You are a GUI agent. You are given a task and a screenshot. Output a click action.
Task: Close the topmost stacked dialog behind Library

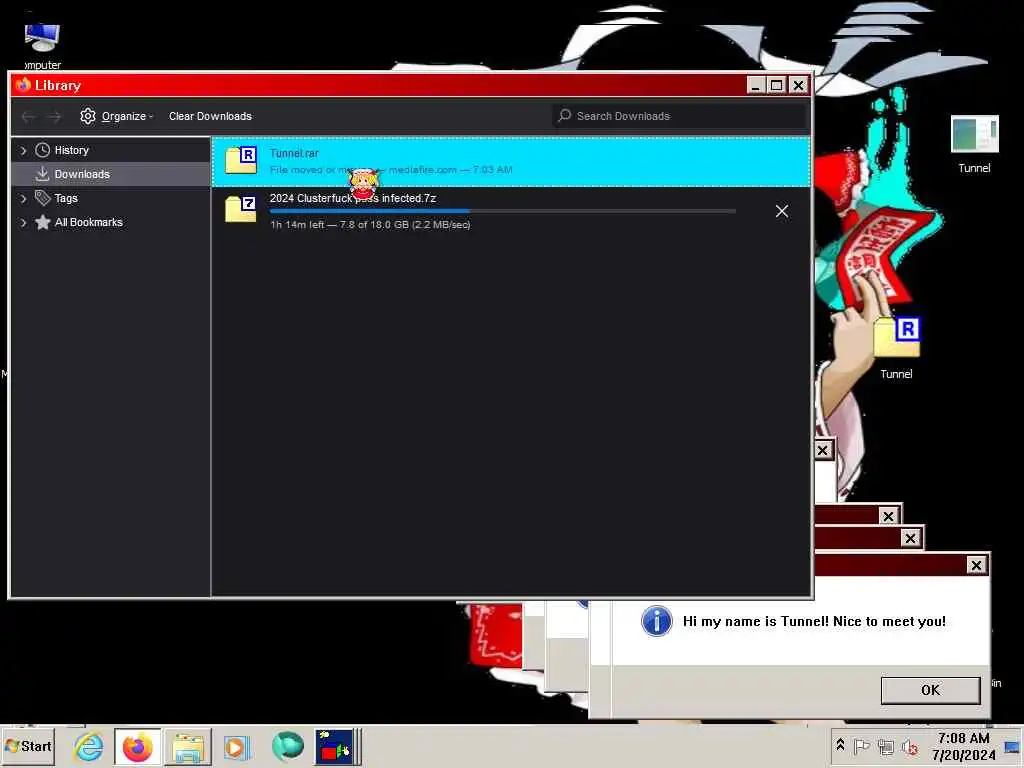[823, 450]
